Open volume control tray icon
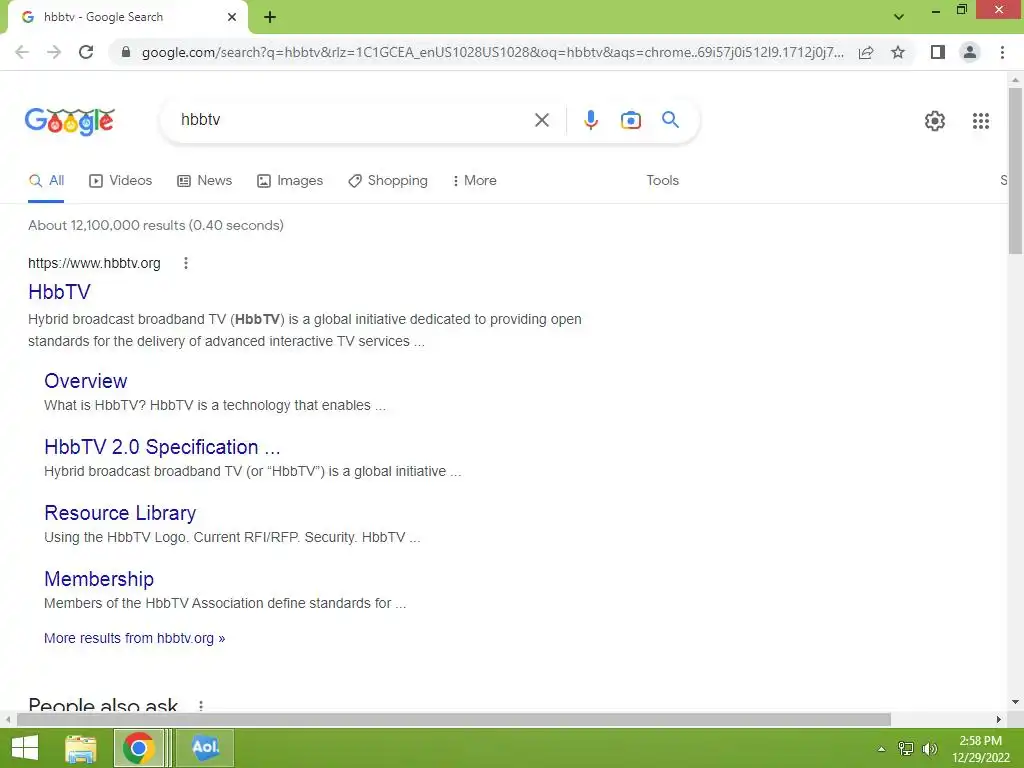 click(929, 748)
